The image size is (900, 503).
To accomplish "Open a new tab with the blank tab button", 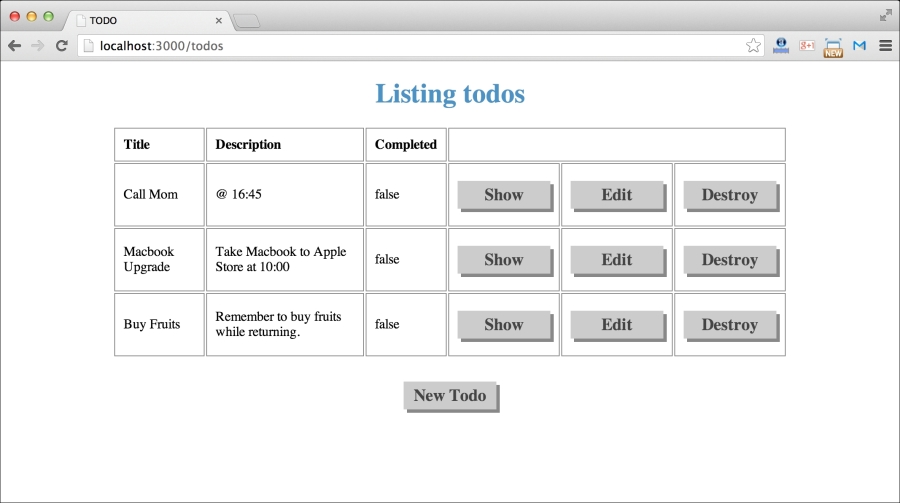I will point(247,21).
